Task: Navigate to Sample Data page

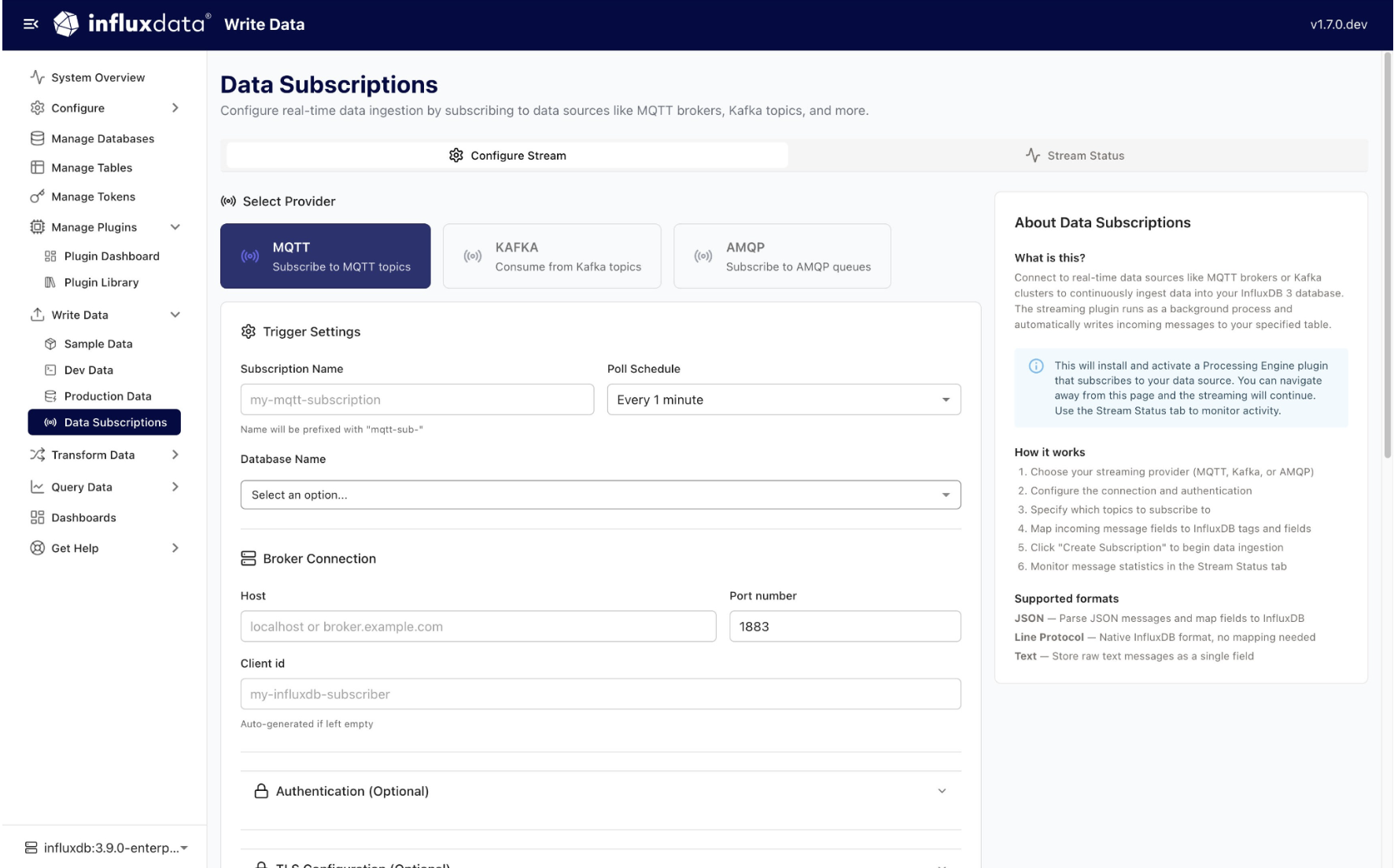Action: pyautogui.click(x=98, y=344)
